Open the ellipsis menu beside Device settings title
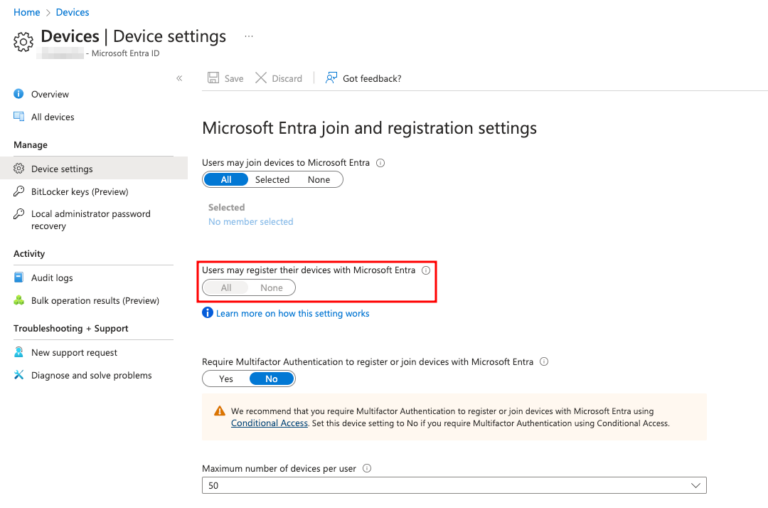This screenshot has width=768, height=508. 249,36
